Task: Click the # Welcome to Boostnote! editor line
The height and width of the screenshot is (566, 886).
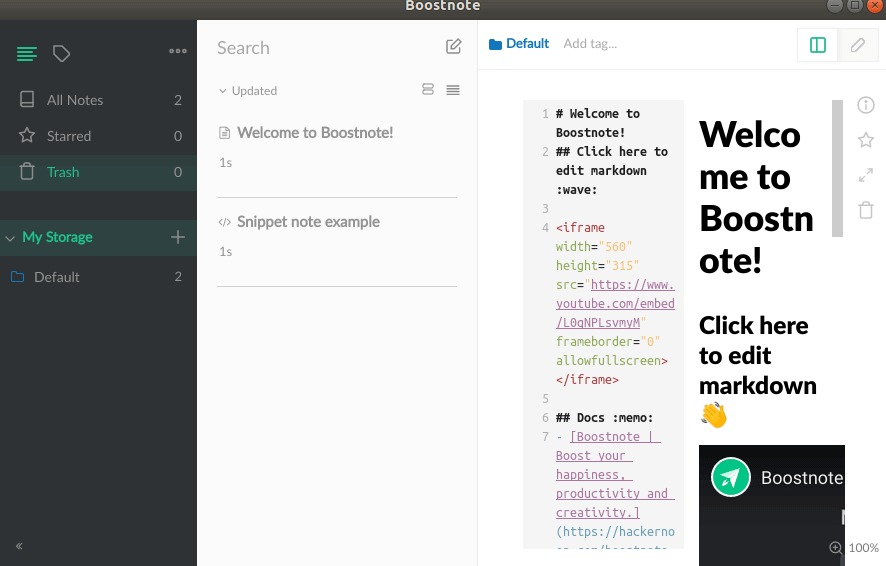Action: 597,123
